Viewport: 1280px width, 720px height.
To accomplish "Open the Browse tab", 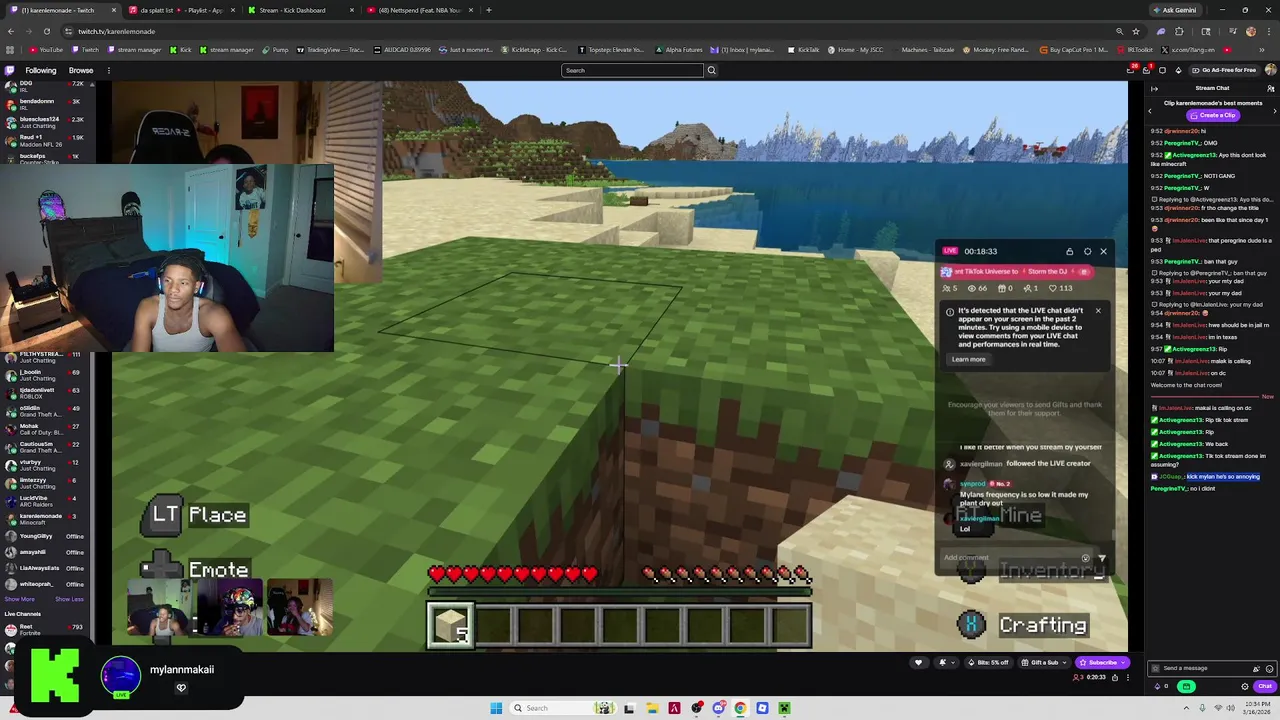I will click(x=81, y=70).
